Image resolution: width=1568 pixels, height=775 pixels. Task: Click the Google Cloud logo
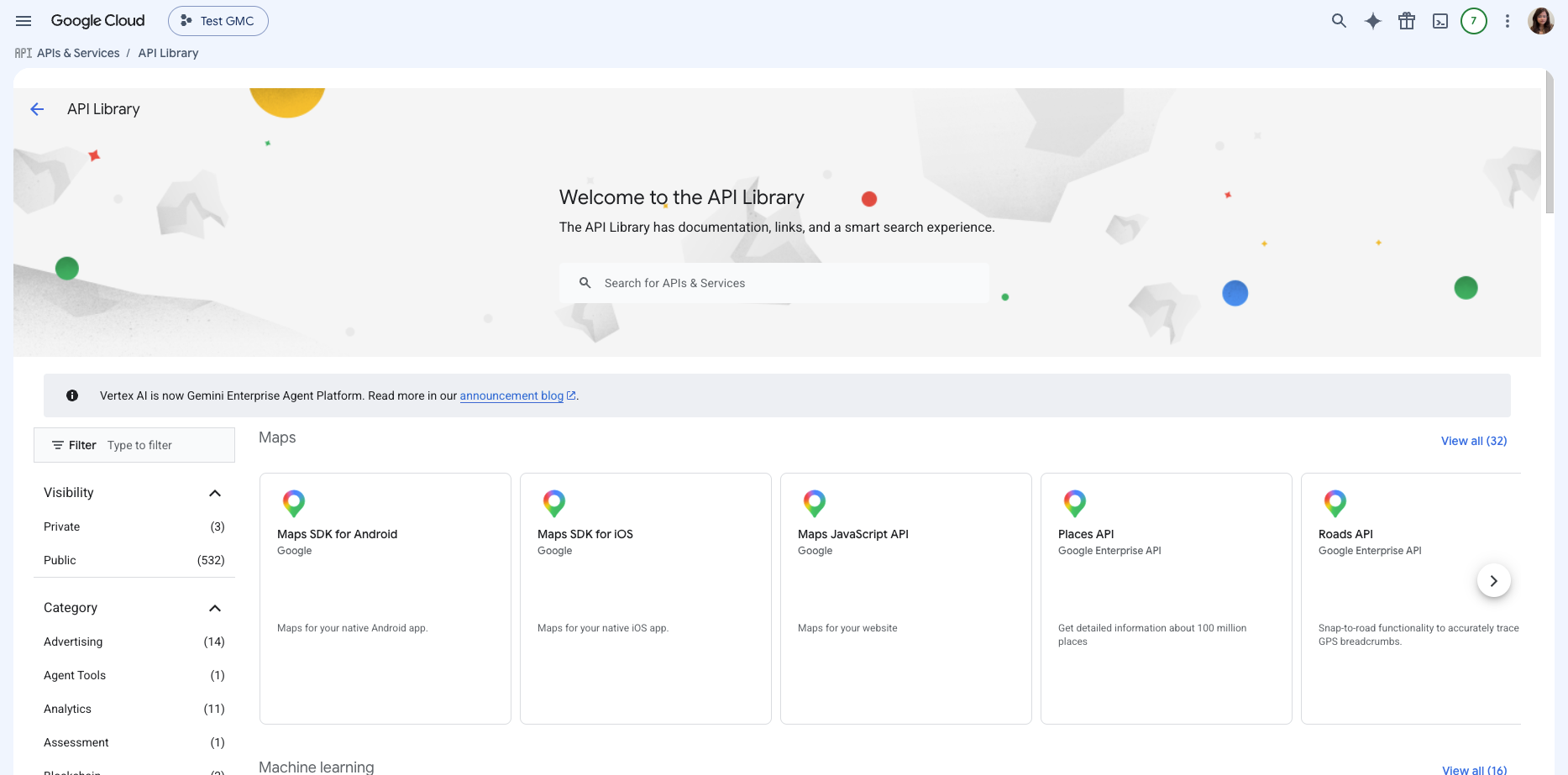click(x=97, y=21)
